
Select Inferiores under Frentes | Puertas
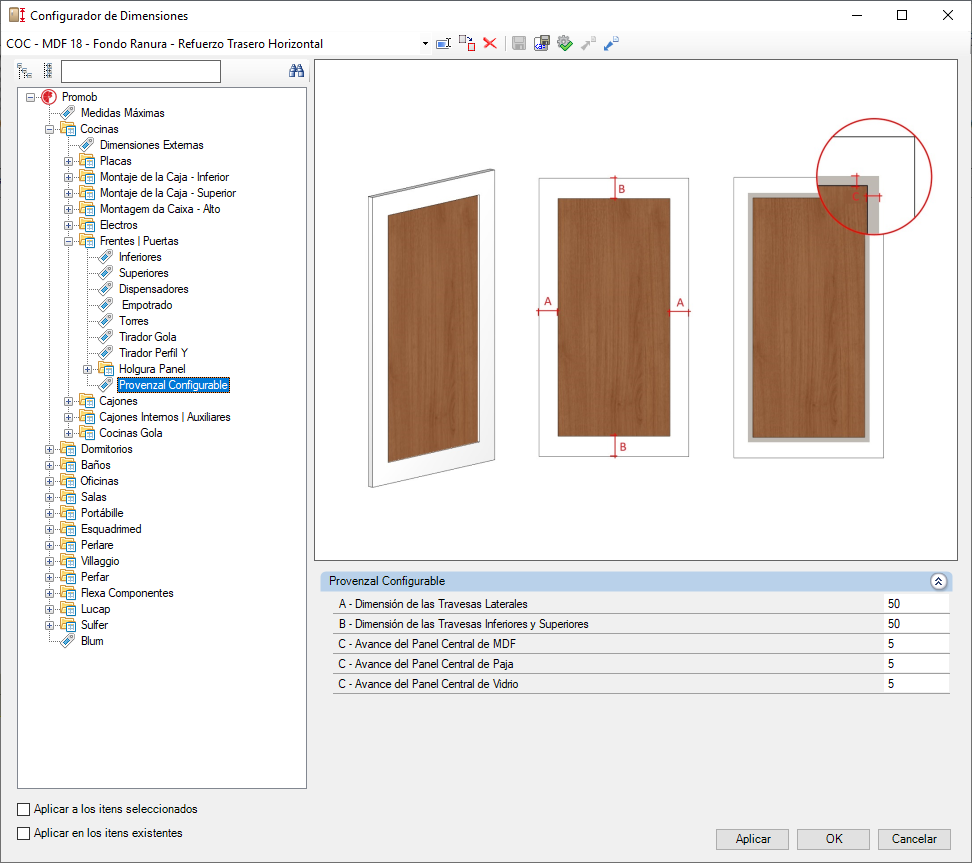(x=140, y=257)
